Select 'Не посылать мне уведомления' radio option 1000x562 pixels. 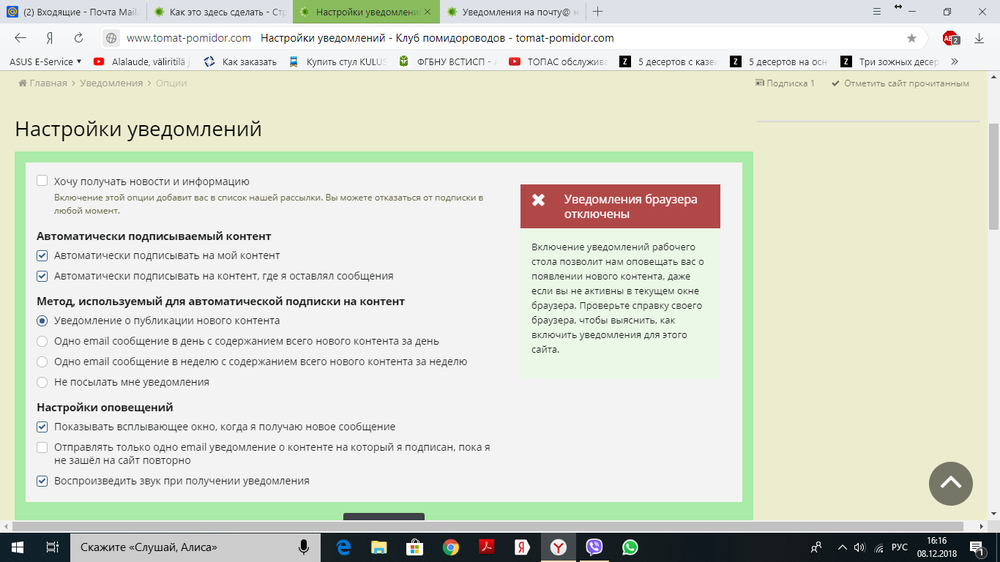pyautogui.click(x=42, y=382)
